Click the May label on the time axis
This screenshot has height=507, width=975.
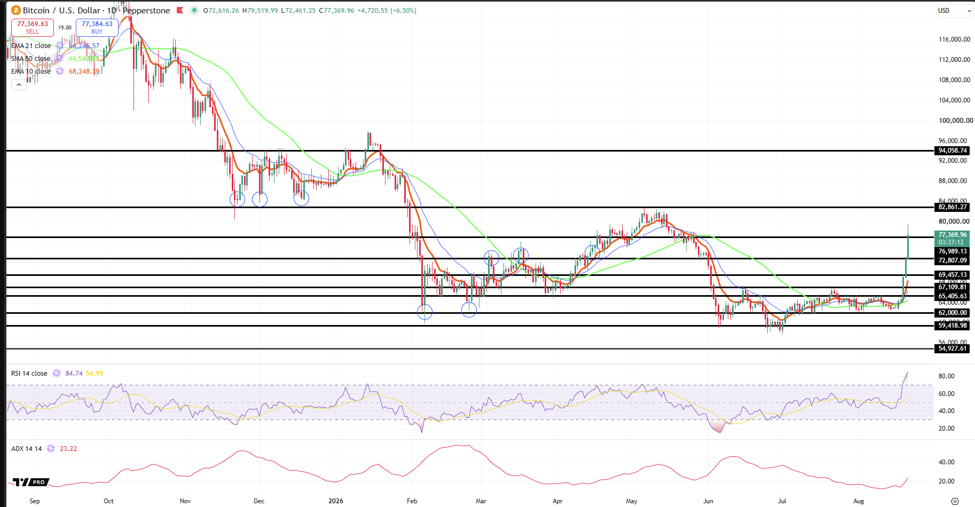click(x=632, y=501)
